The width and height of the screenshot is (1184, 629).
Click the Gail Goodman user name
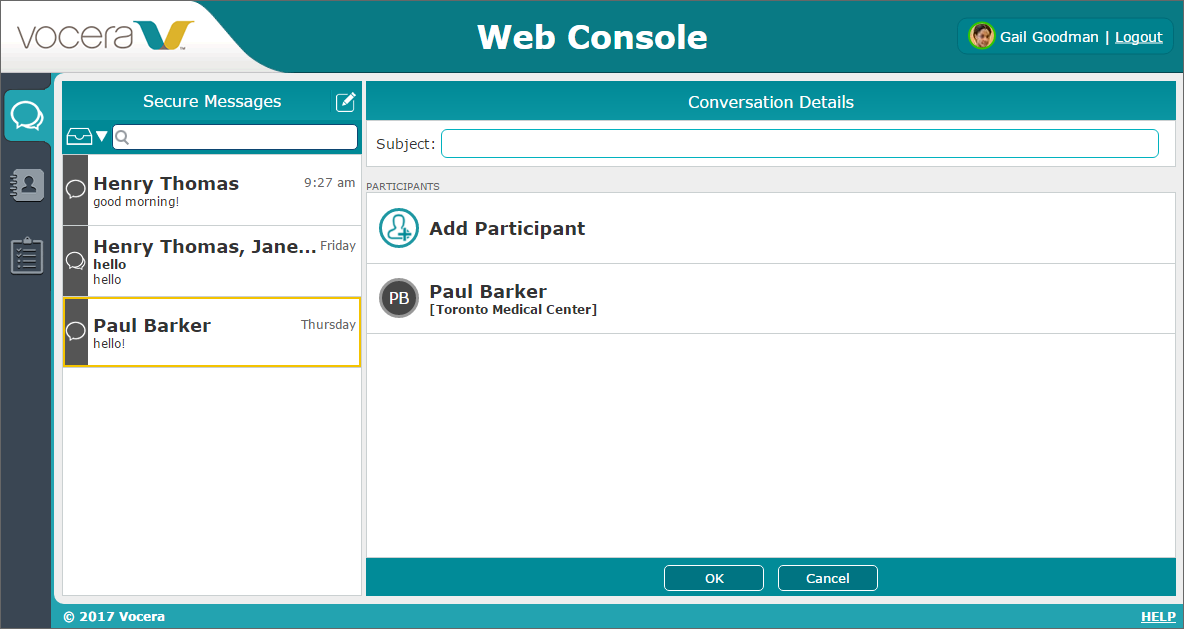point(1049,37)
